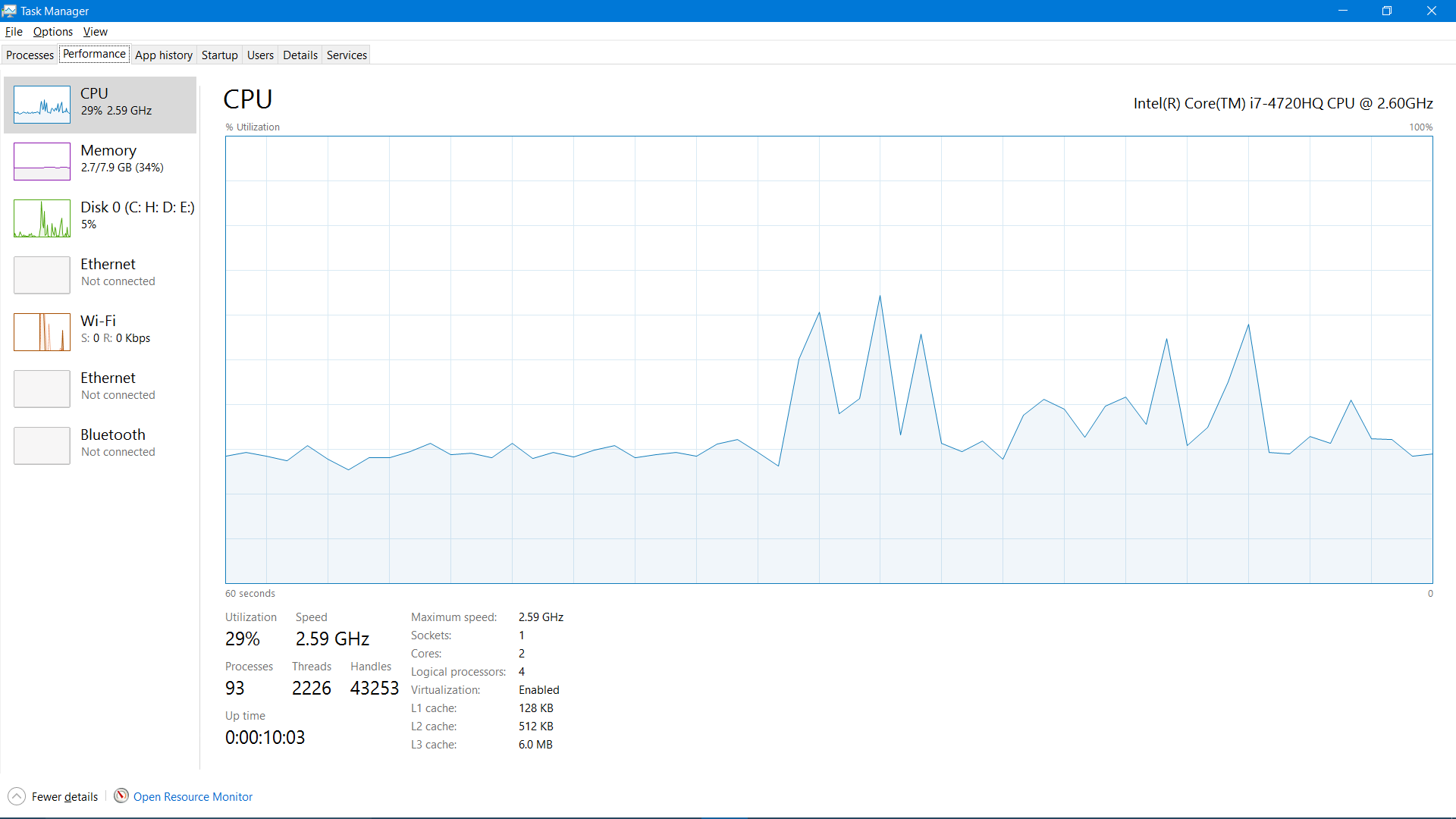
Task: Click the L2 cache 512 KB value
Action: [536, 726]
